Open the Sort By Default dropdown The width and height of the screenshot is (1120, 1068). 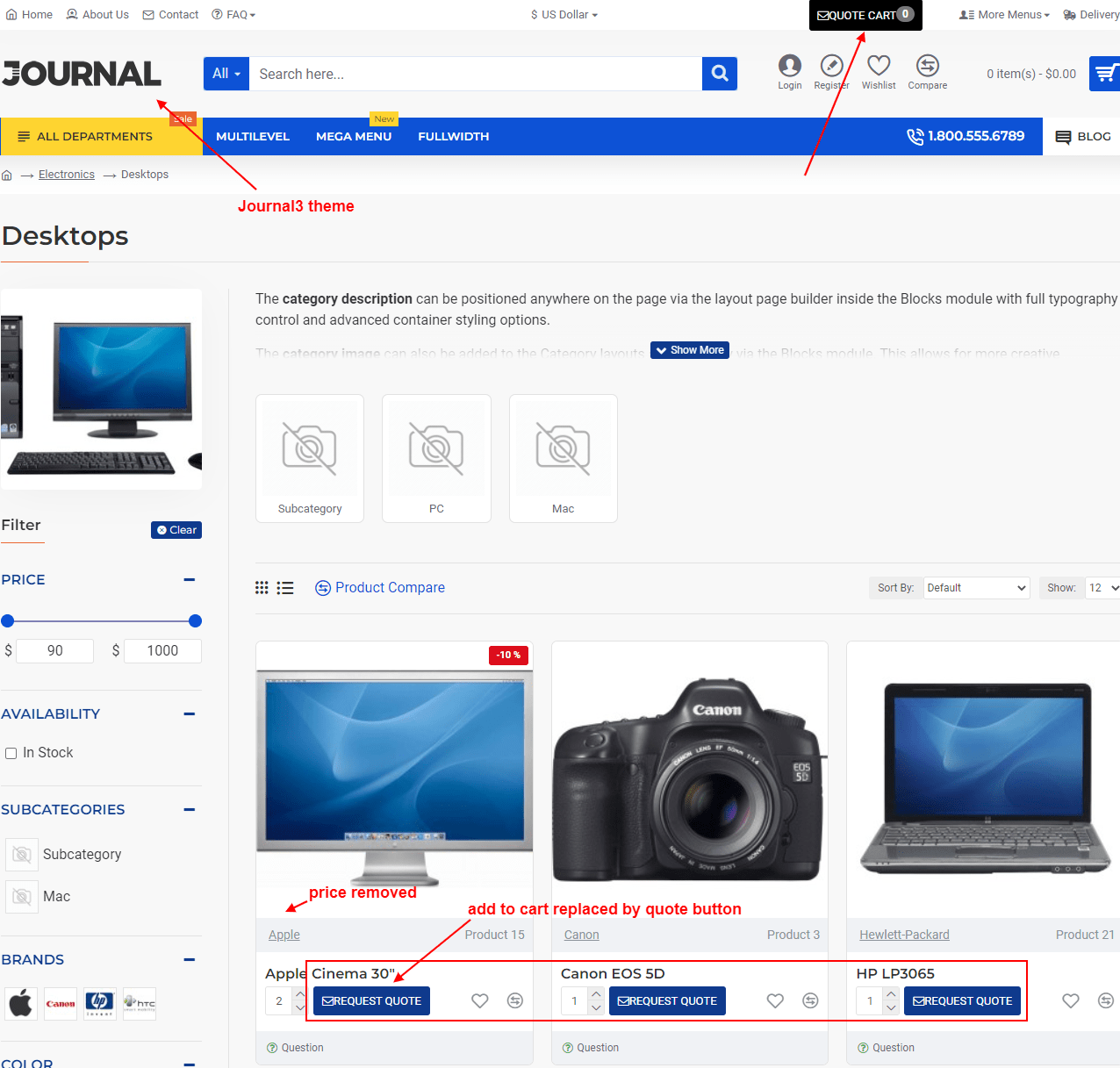[x=977, y=588]
